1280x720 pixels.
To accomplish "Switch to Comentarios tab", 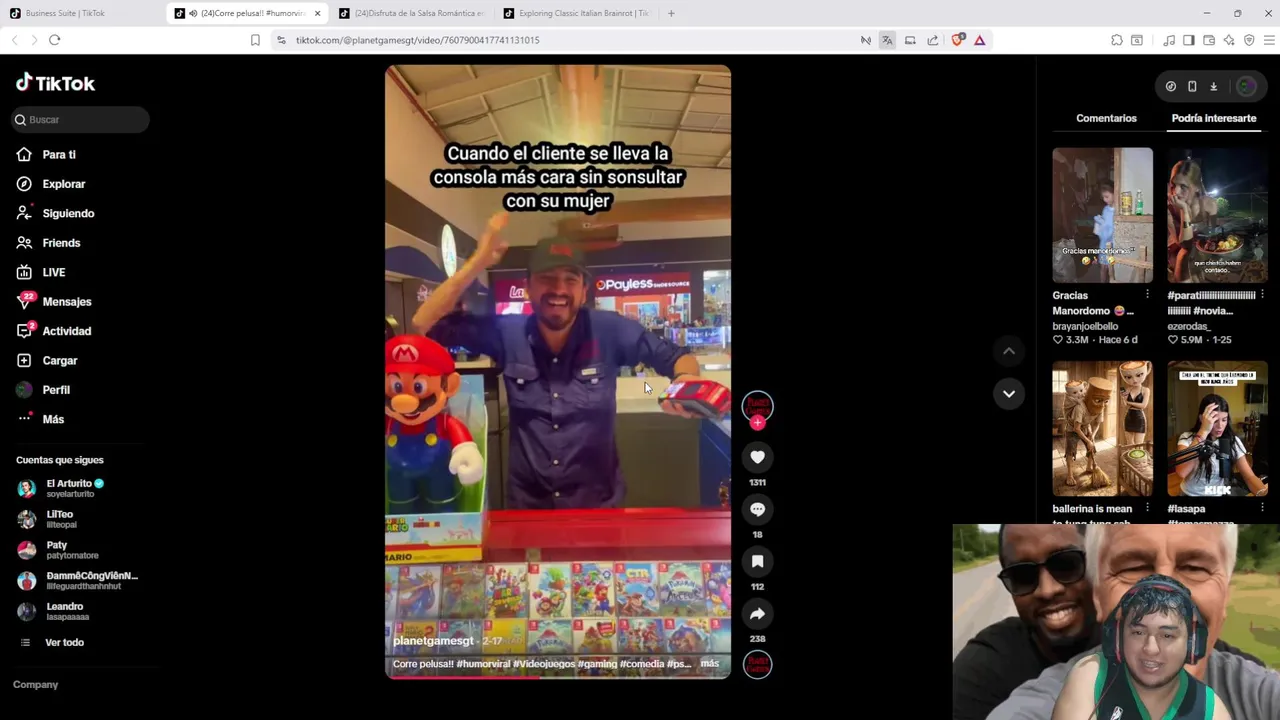I will coord(1106,118).
